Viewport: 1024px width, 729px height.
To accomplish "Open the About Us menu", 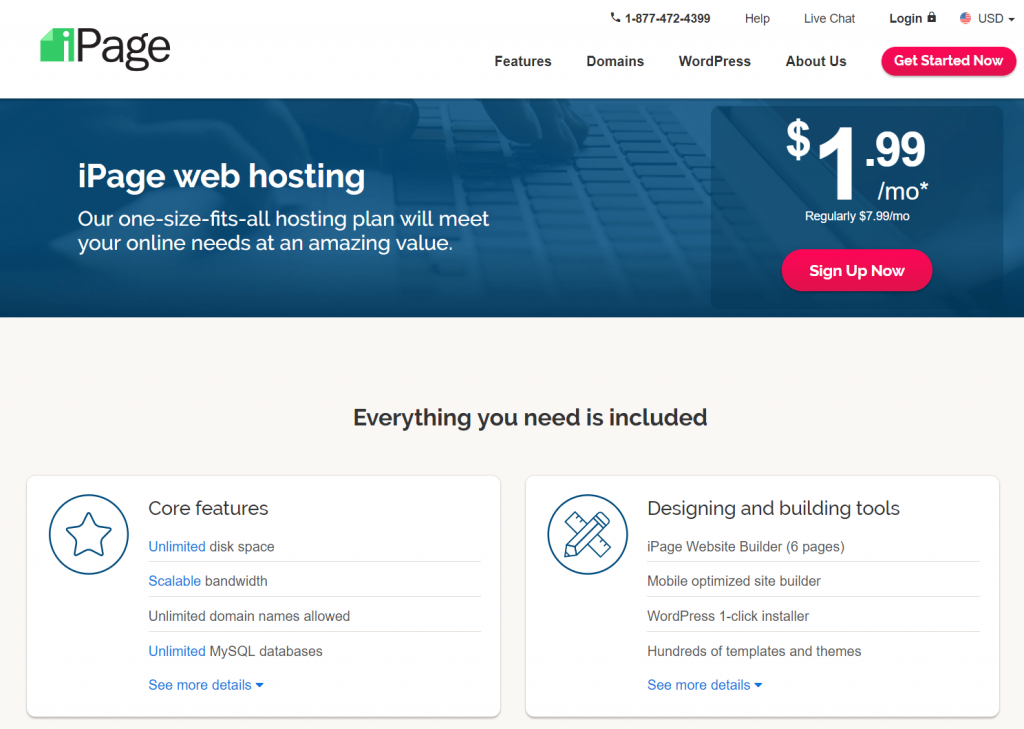I will coord(816,61).
